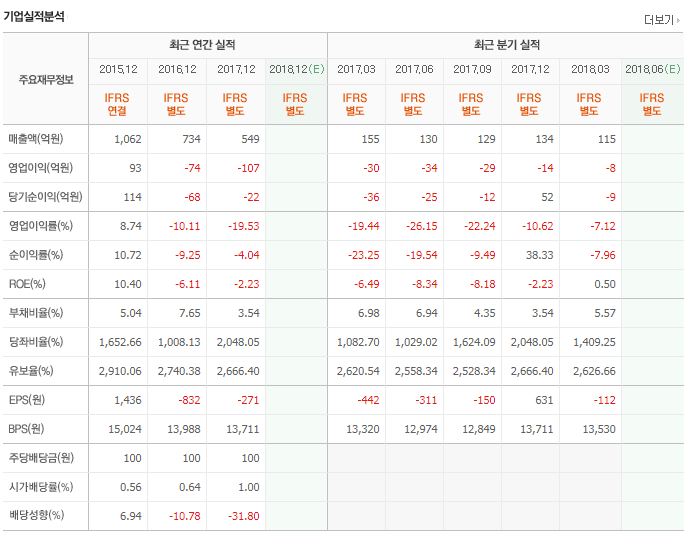The height and width of the screenshot is (536, 692).
Task: Select the 1,409.25 quick ratio value
Action: point(594,342)
